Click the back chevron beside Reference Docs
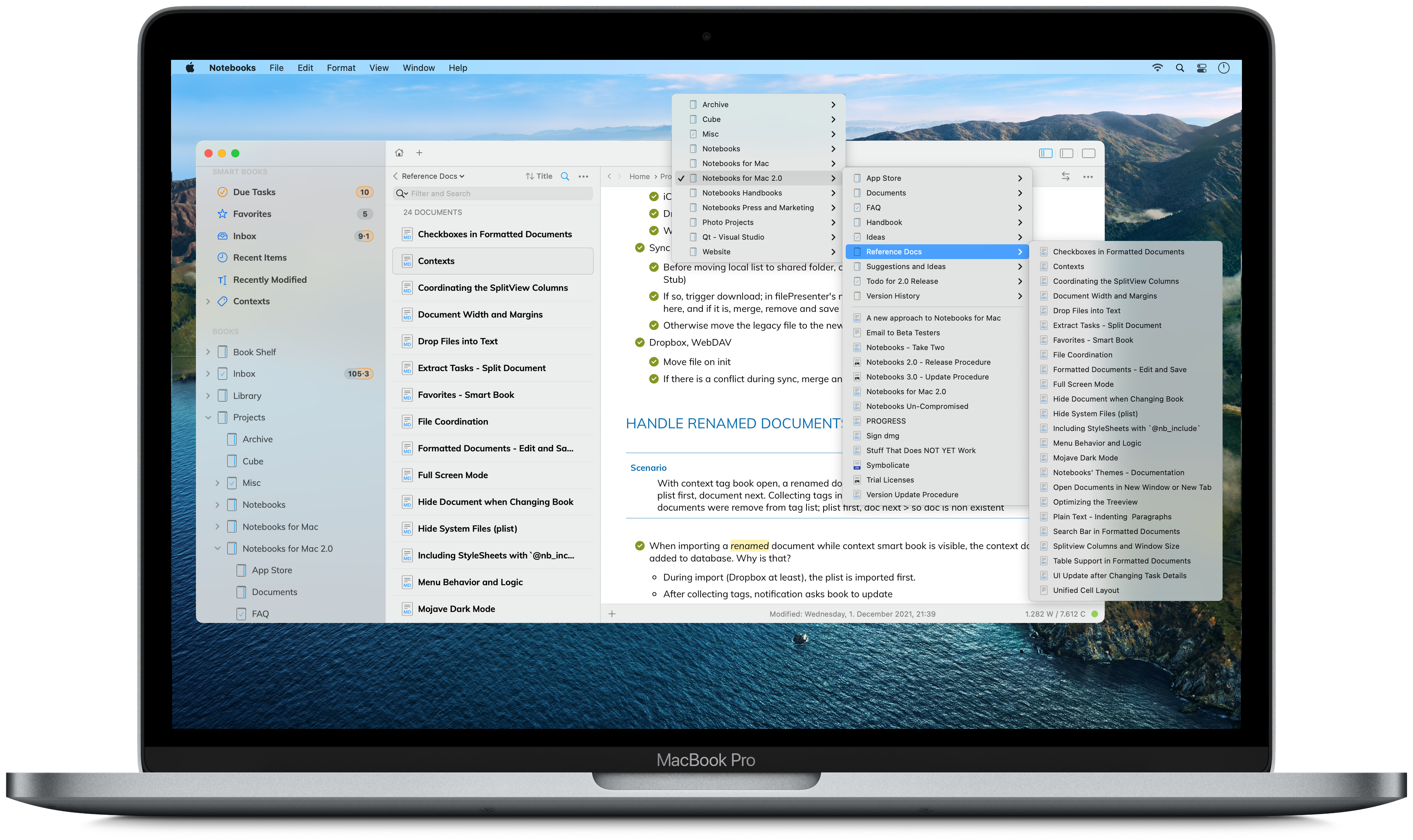 coord(395,176)
